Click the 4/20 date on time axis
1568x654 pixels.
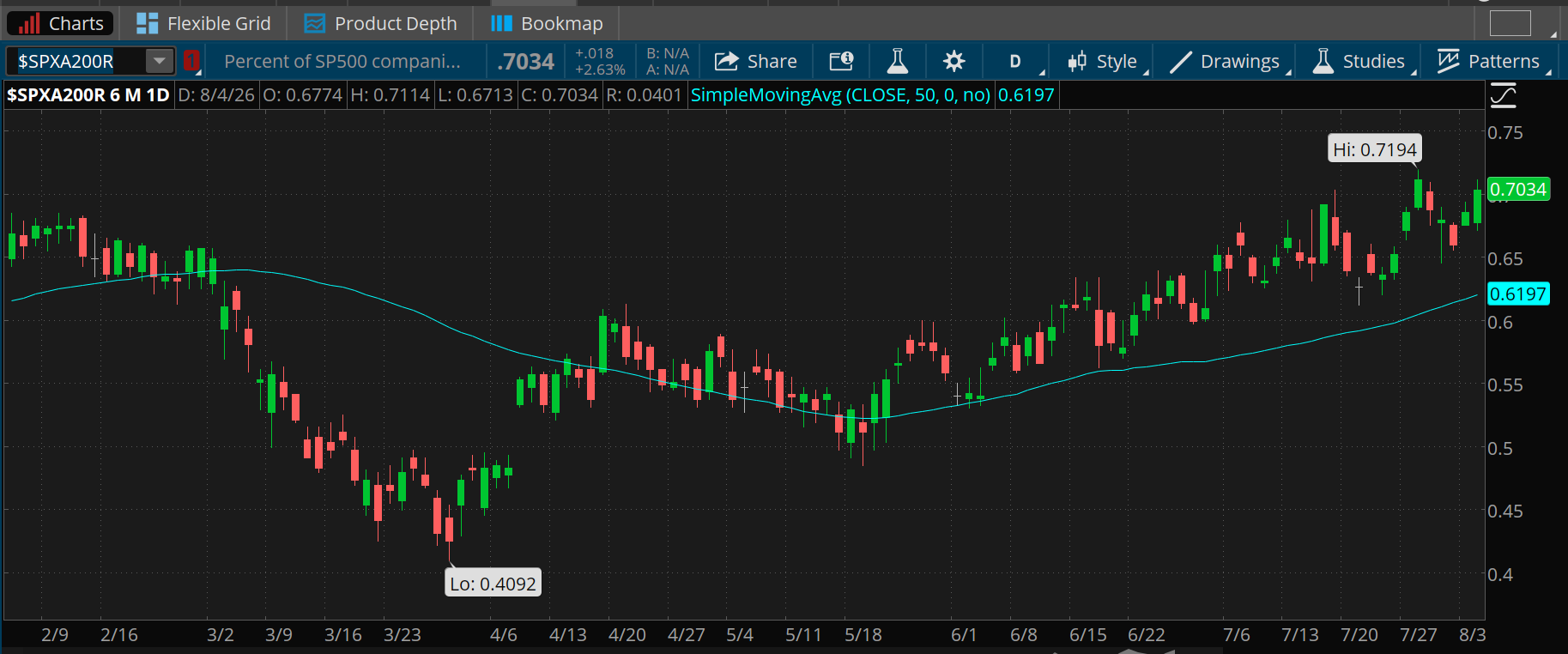627,635
